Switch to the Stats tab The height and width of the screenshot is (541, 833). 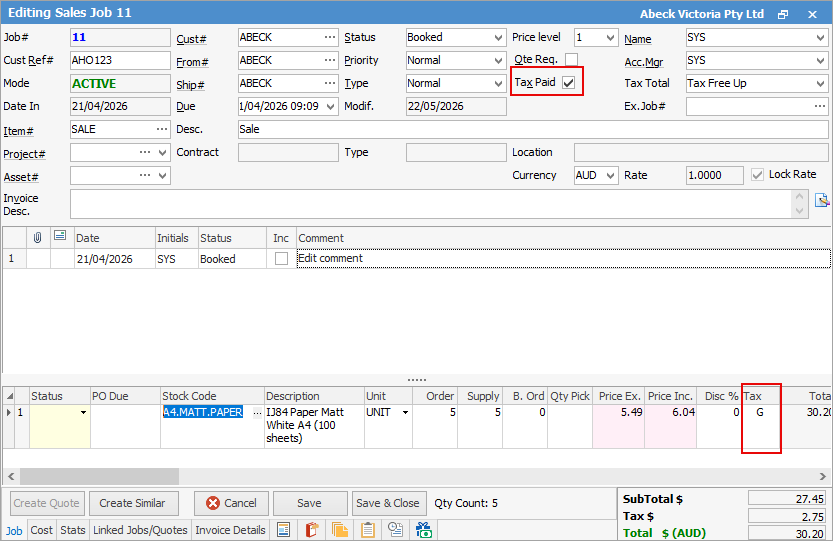tap(73, 530)
